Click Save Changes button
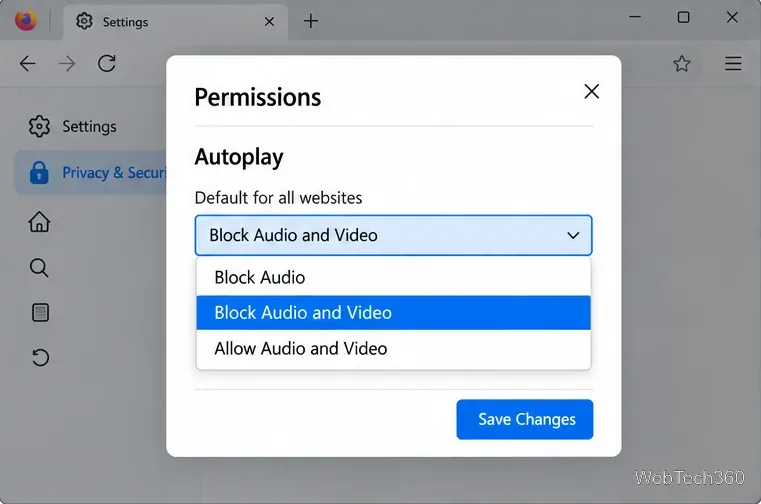The height and width of the screenshot is (504, 761). (x=525, y=420)
